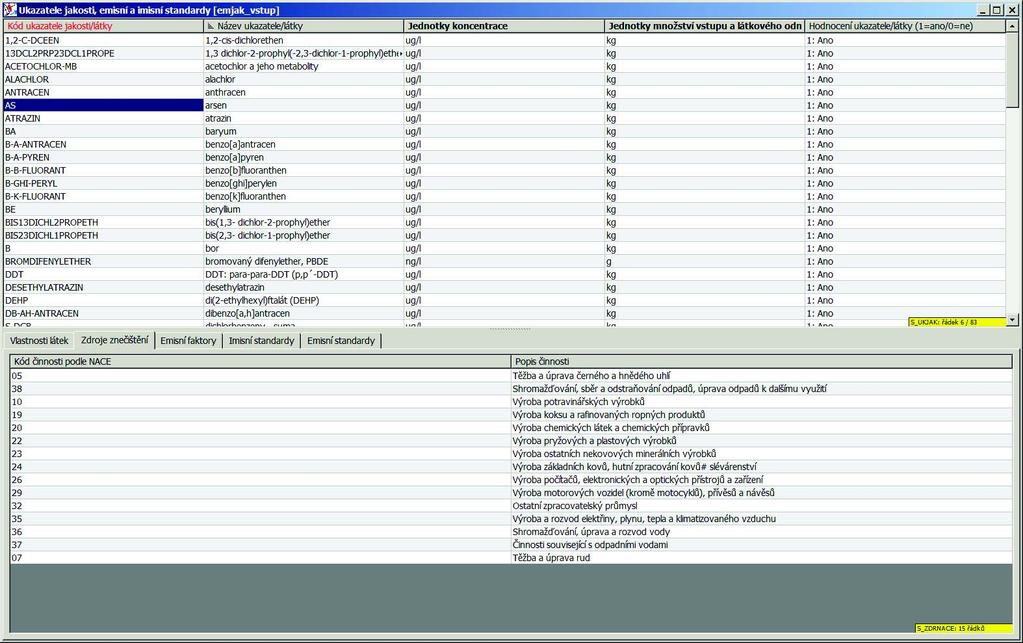
Task: Select the ALACHLOR code cell
Action: click(x=103, y=79)
